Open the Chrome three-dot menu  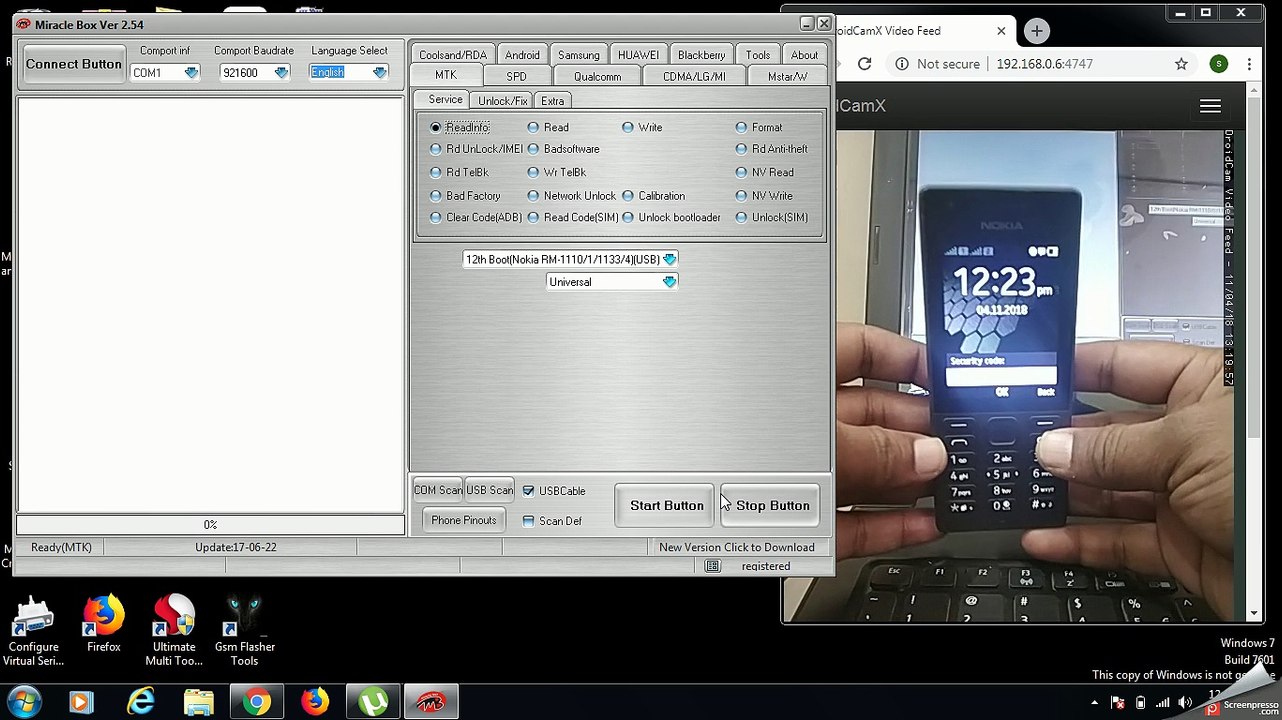pos(1249,64)
